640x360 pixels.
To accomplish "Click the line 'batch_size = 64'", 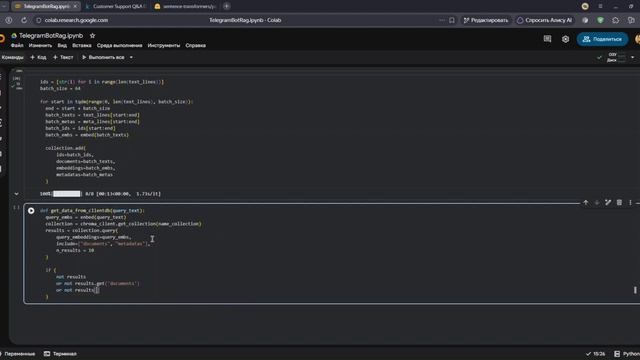I will [x=60, y=89].
